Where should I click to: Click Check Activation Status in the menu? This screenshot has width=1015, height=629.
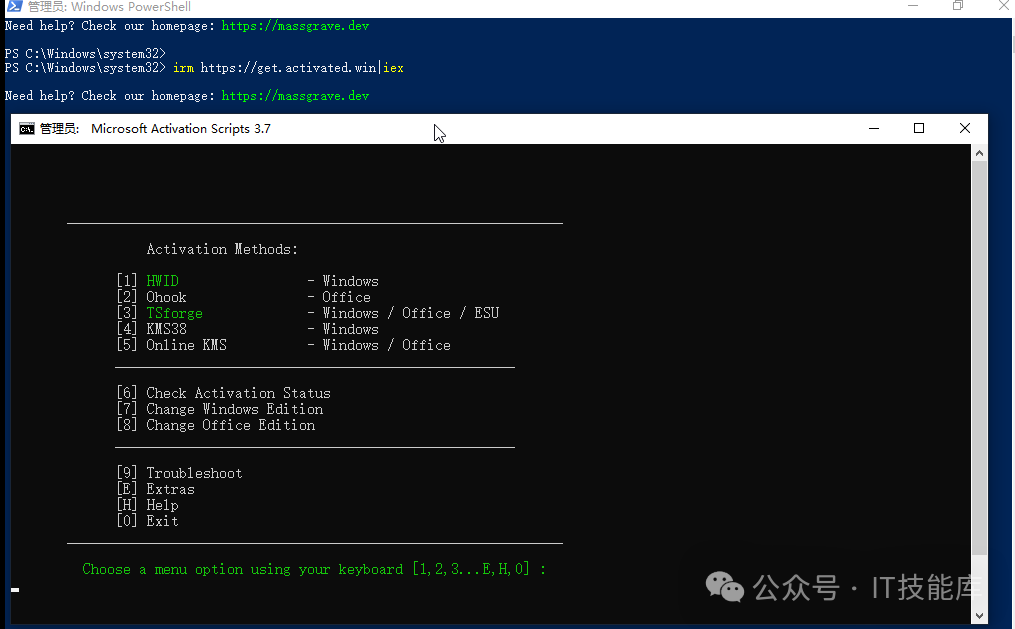click(x=238, y=393)
